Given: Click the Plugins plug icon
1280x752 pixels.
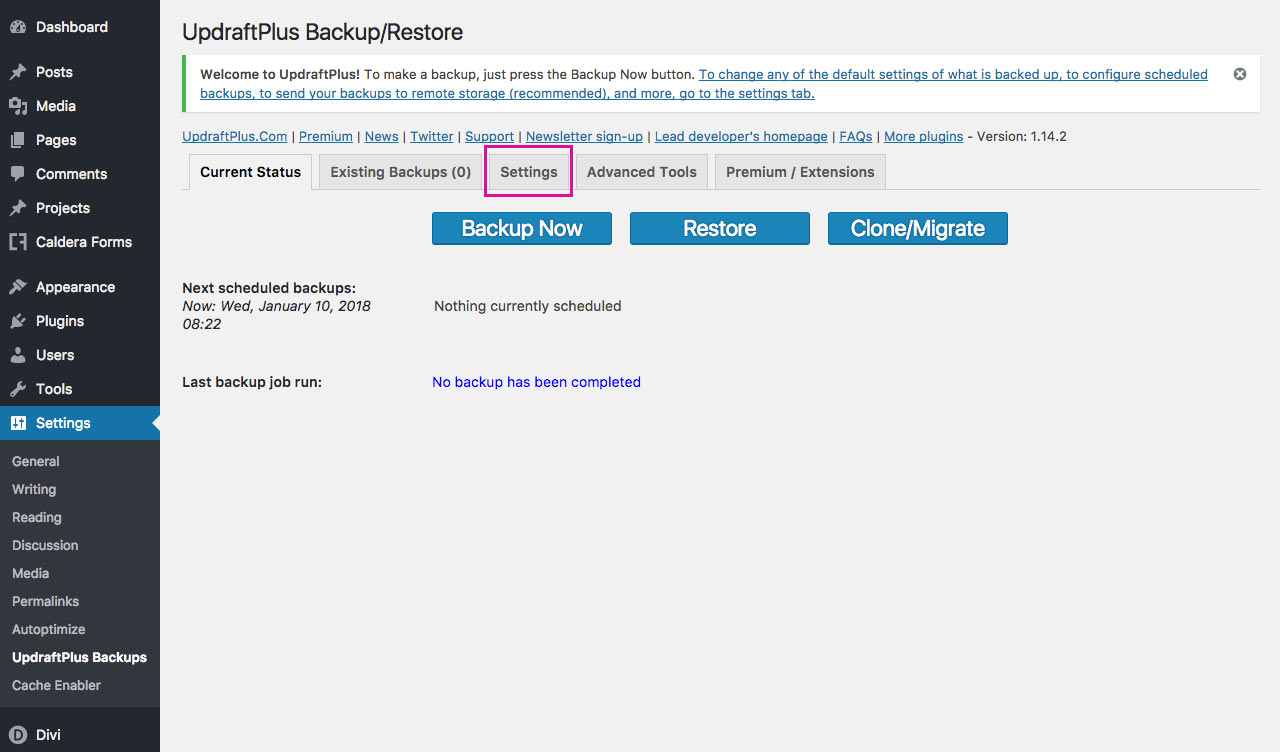Looking at the screenshot, I should coord(18,321).
